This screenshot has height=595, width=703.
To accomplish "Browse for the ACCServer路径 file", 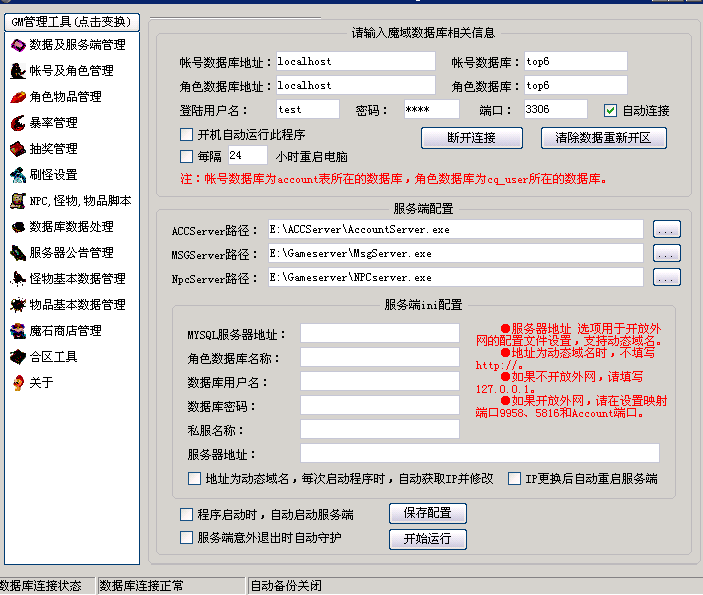I will [667, 230].
